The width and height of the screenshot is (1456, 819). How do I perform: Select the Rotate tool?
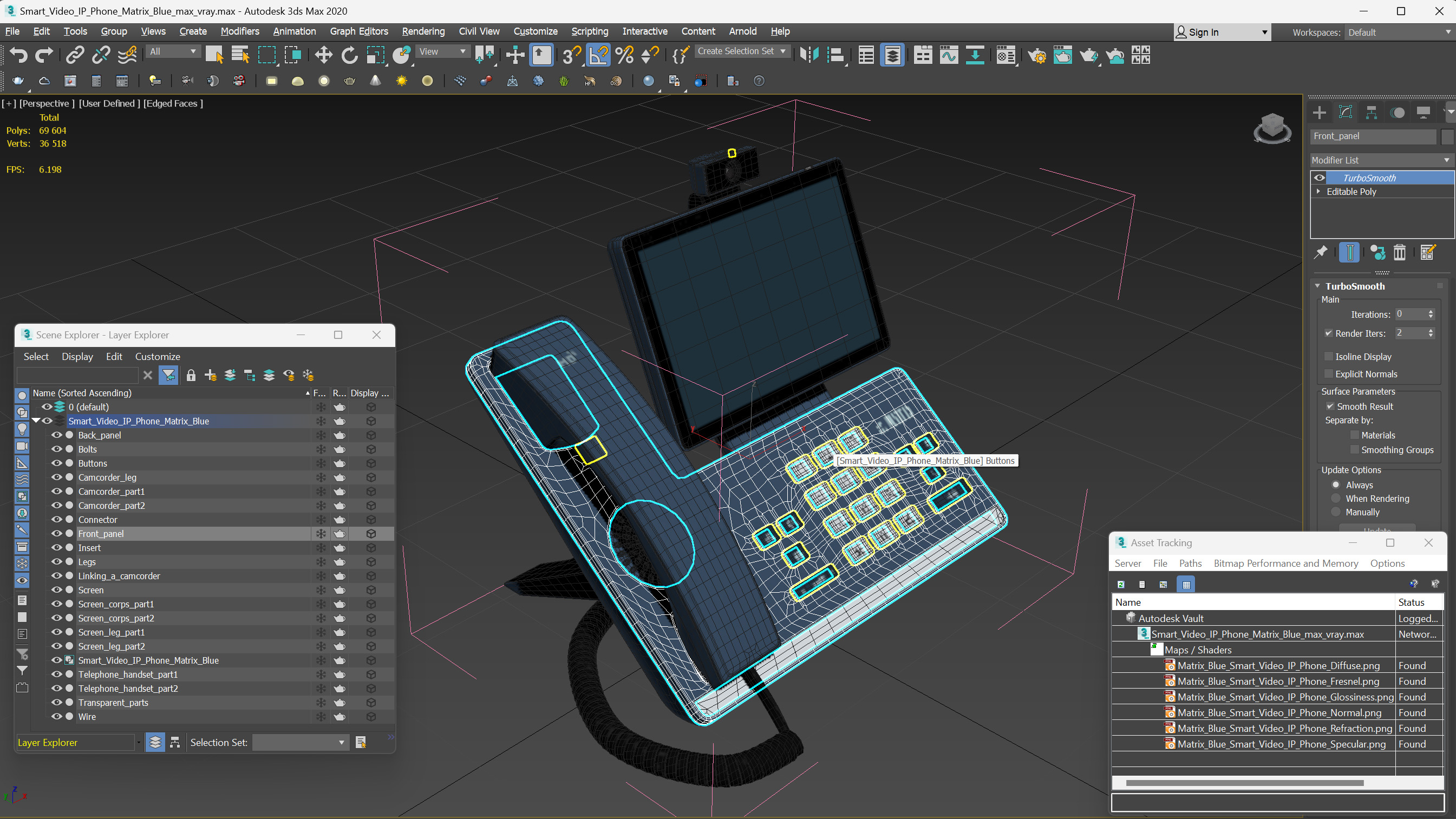349,55
